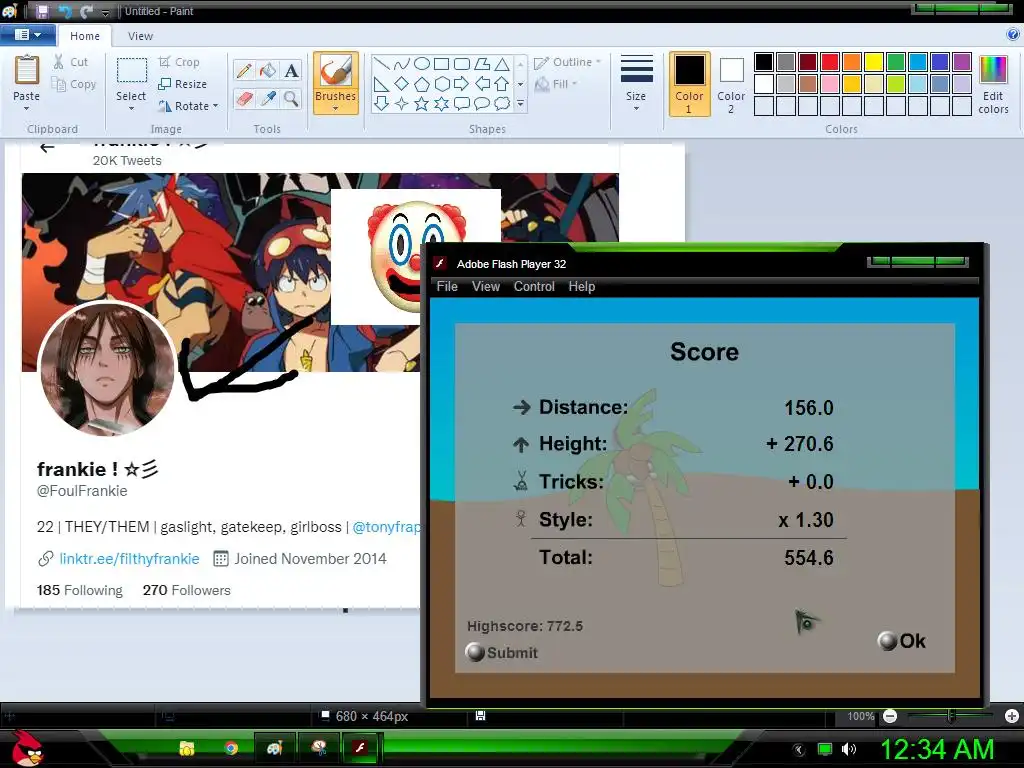Switch to the Home ribbon tab

pos(85,36)
